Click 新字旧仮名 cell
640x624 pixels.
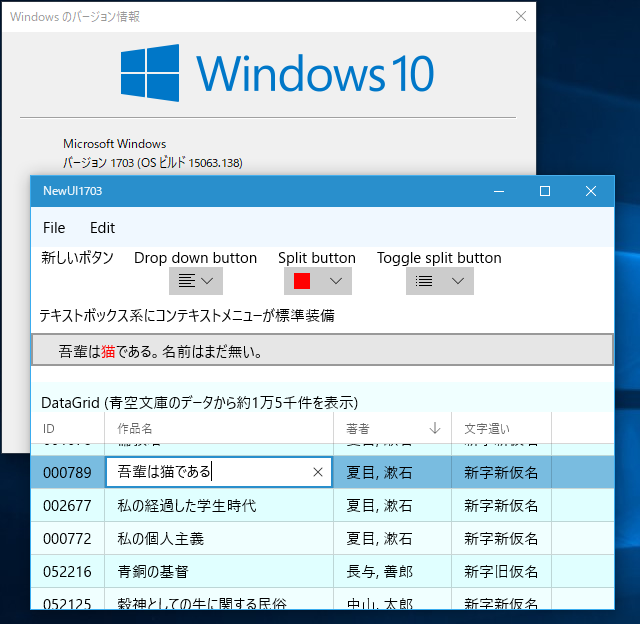tap(501, 572)
